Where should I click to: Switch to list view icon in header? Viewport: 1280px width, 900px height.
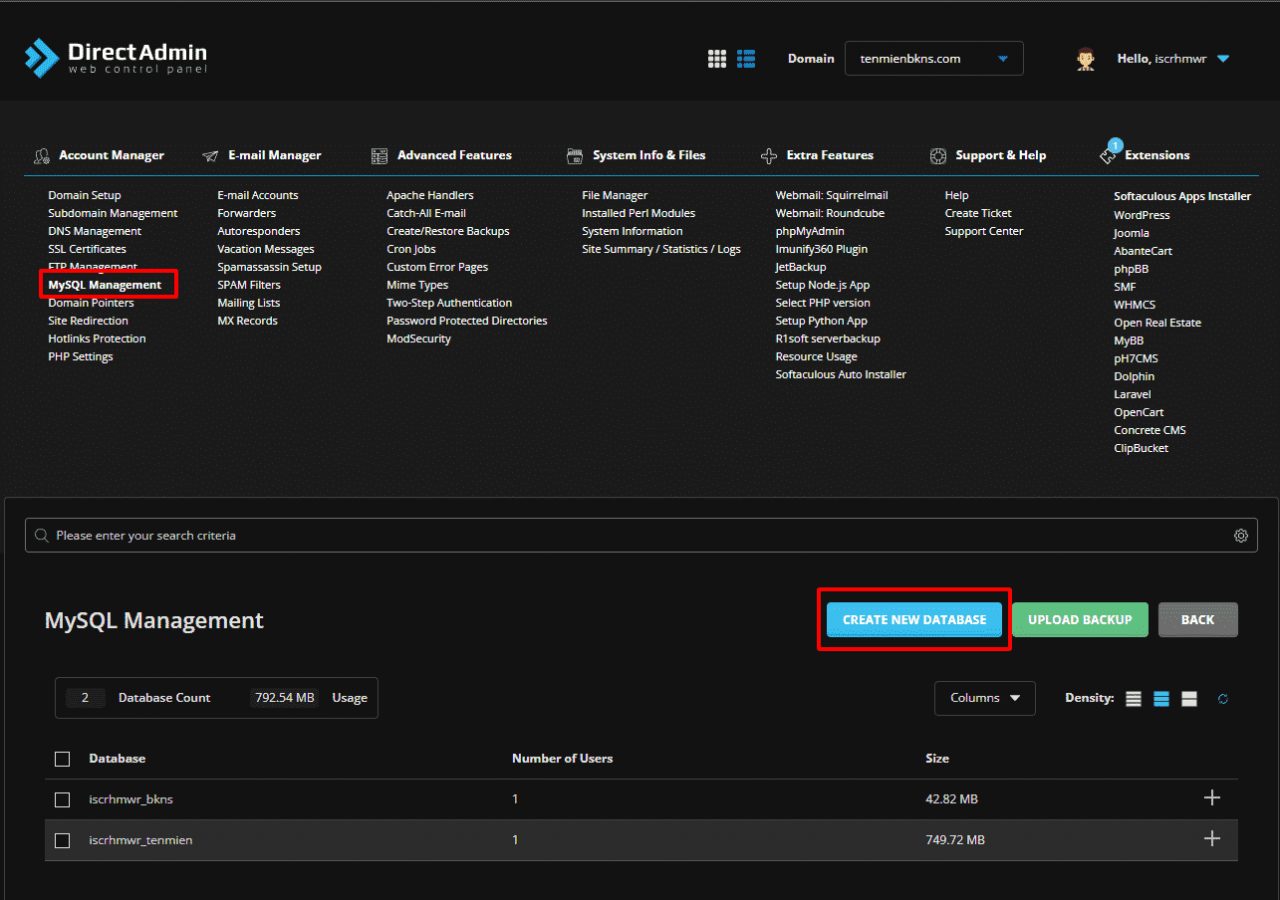coord(746,59)
